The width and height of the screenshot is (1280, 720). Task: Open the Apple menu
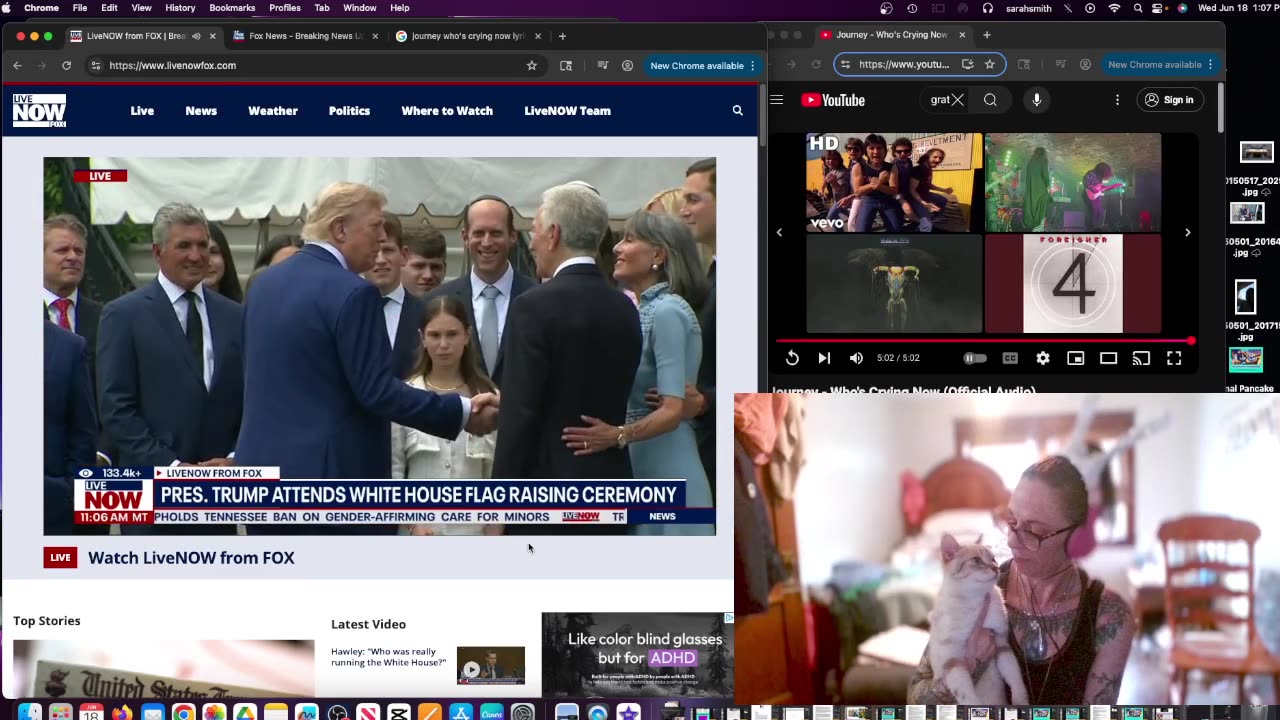tap(8, 8)
